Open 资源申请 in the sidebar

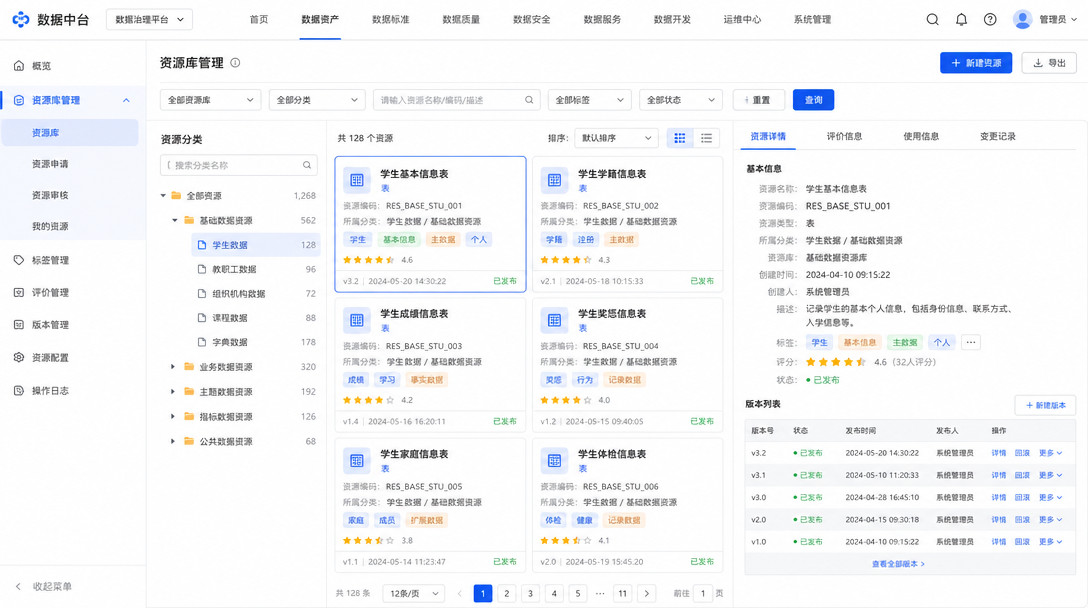(50, 164)
